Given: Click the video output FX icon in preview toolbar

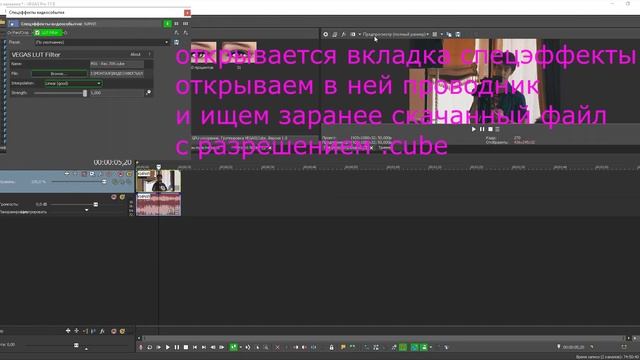Looking at the screenshot, I should (343, 35).
